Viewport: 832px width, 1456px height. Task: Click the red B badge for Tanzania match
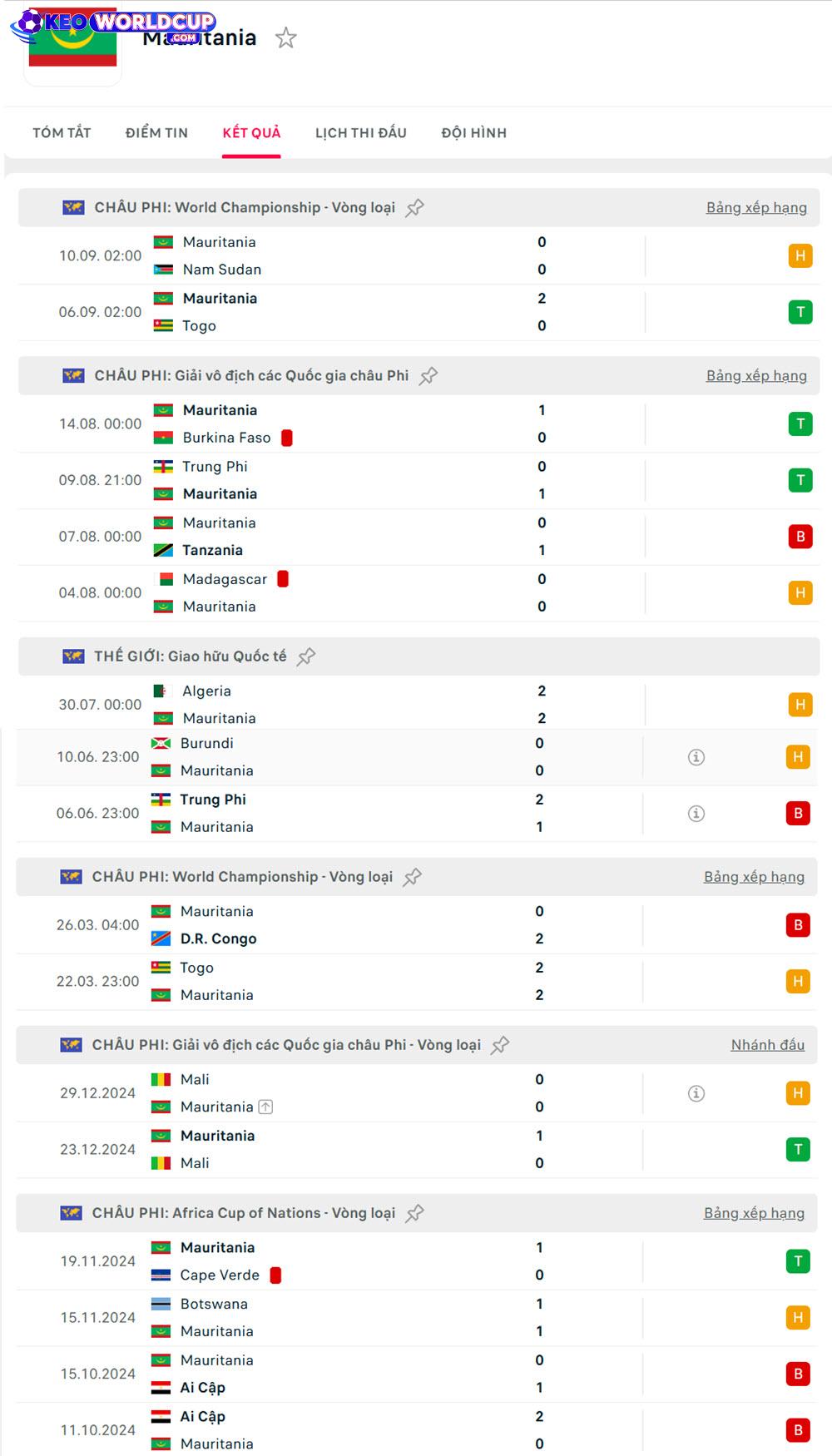(800, 537)
